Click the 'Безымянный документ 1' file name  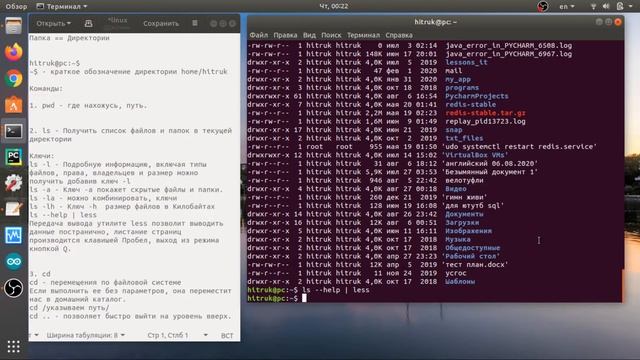(x=489, y=172)
